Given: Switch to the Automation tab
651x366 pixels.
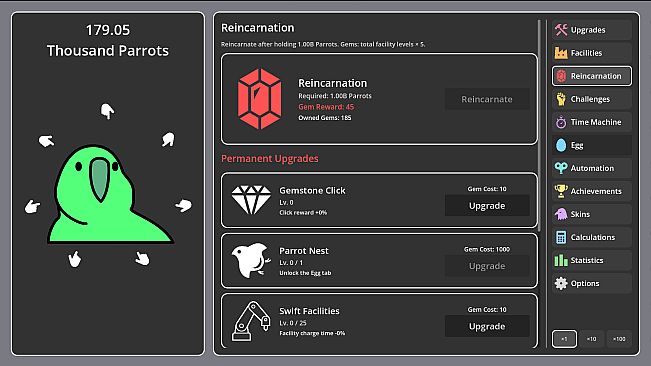Looking at the screenshot, I should pyautogui.click(x=592, y=168).
